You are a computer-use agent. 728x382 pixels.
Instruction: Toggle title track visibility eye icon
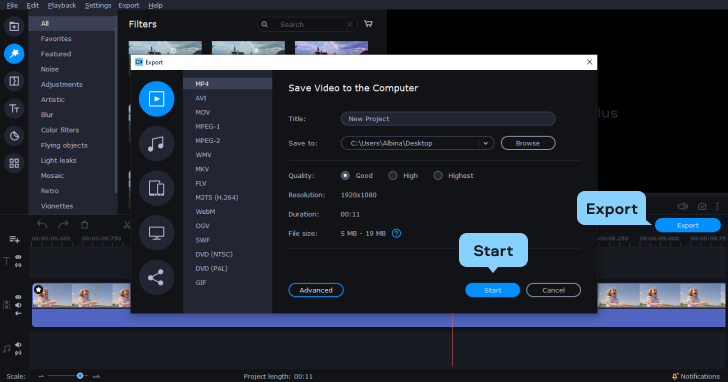click(18, 257)
